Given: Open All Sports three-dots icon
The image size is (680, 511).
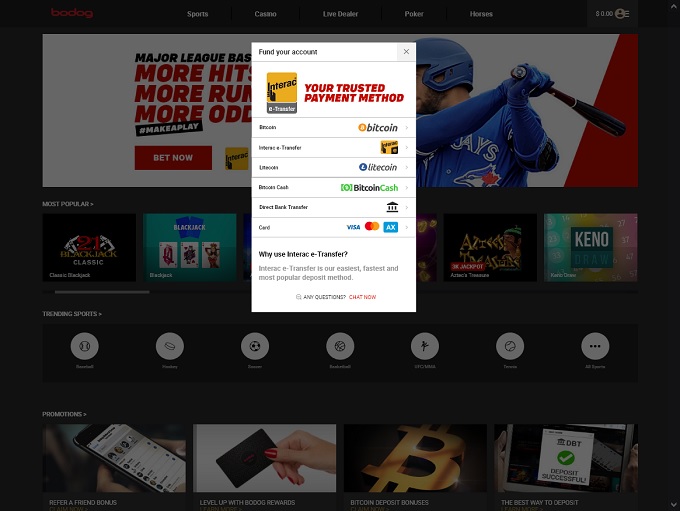Looking at the screenshot, I should tap(595, 346).
